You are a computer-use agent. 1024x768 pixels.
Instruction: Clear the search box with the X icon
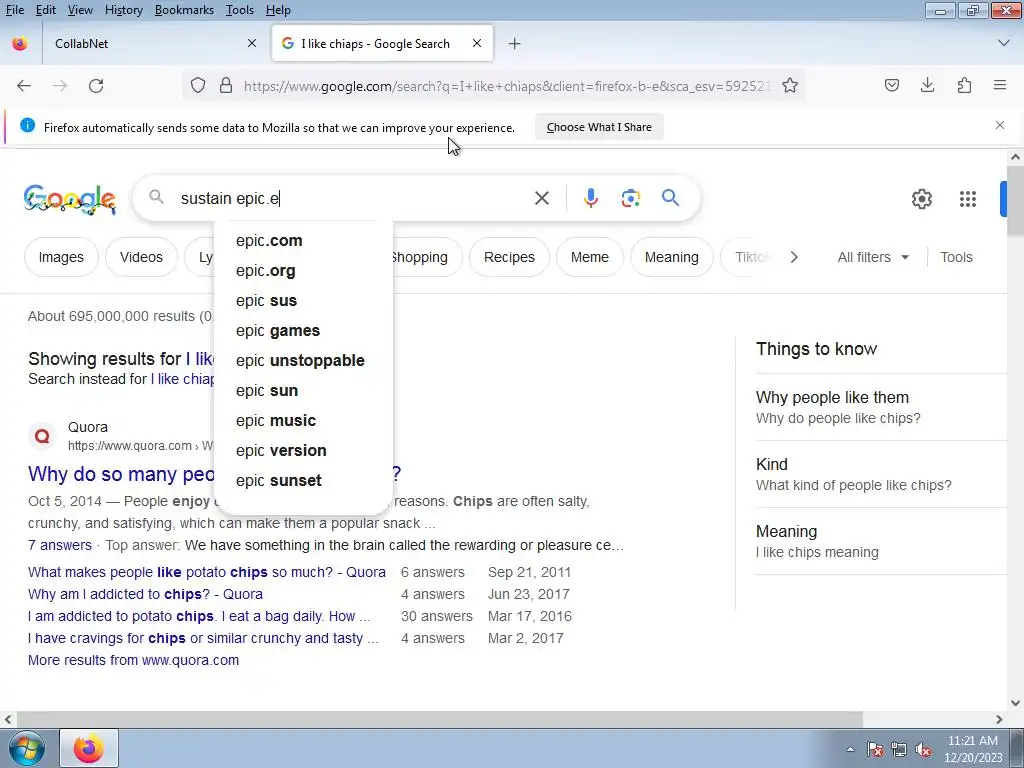point(542,198)
